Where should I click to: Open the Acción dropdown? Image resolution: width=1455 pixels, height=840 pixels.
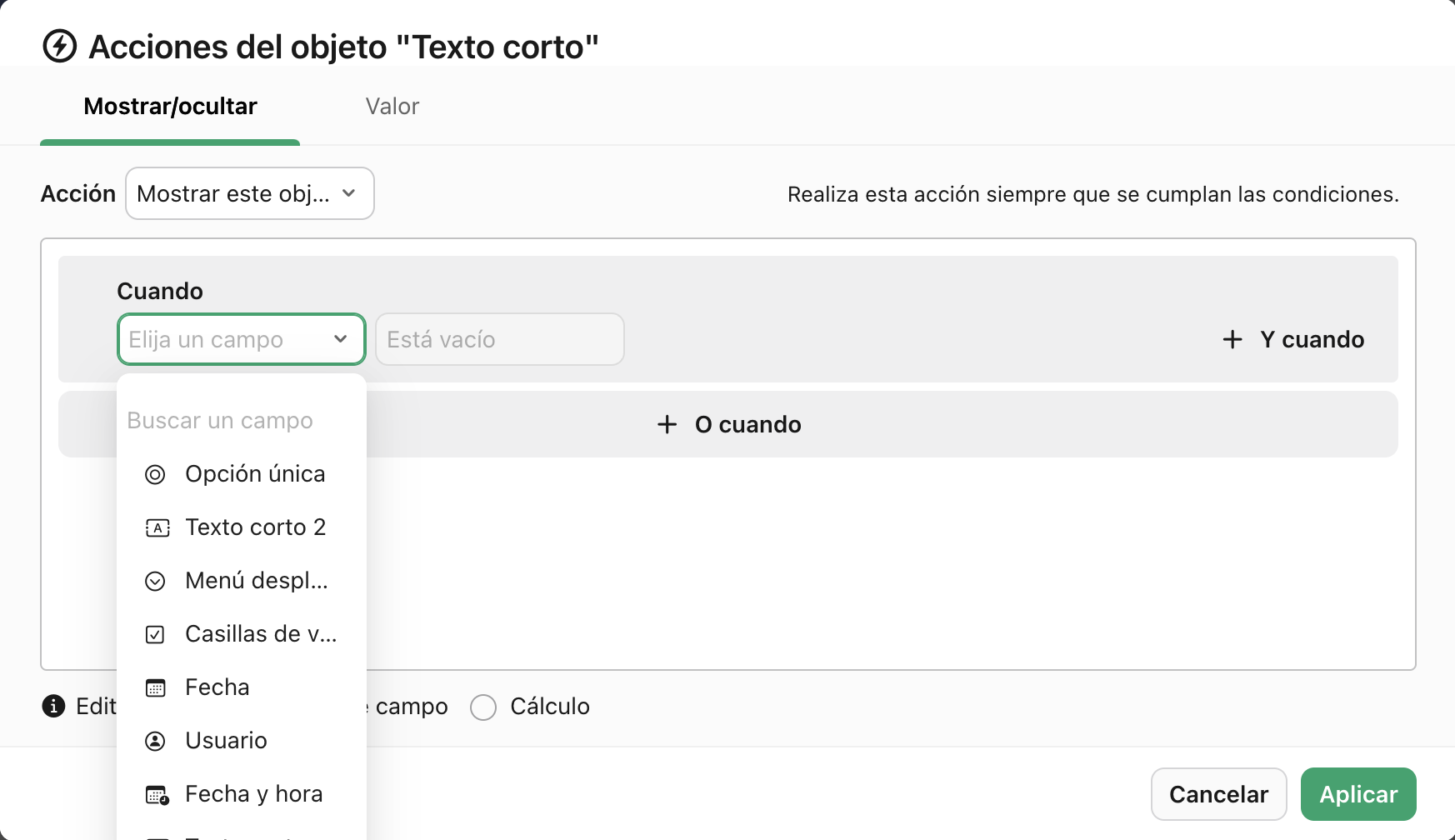[249, 193]
